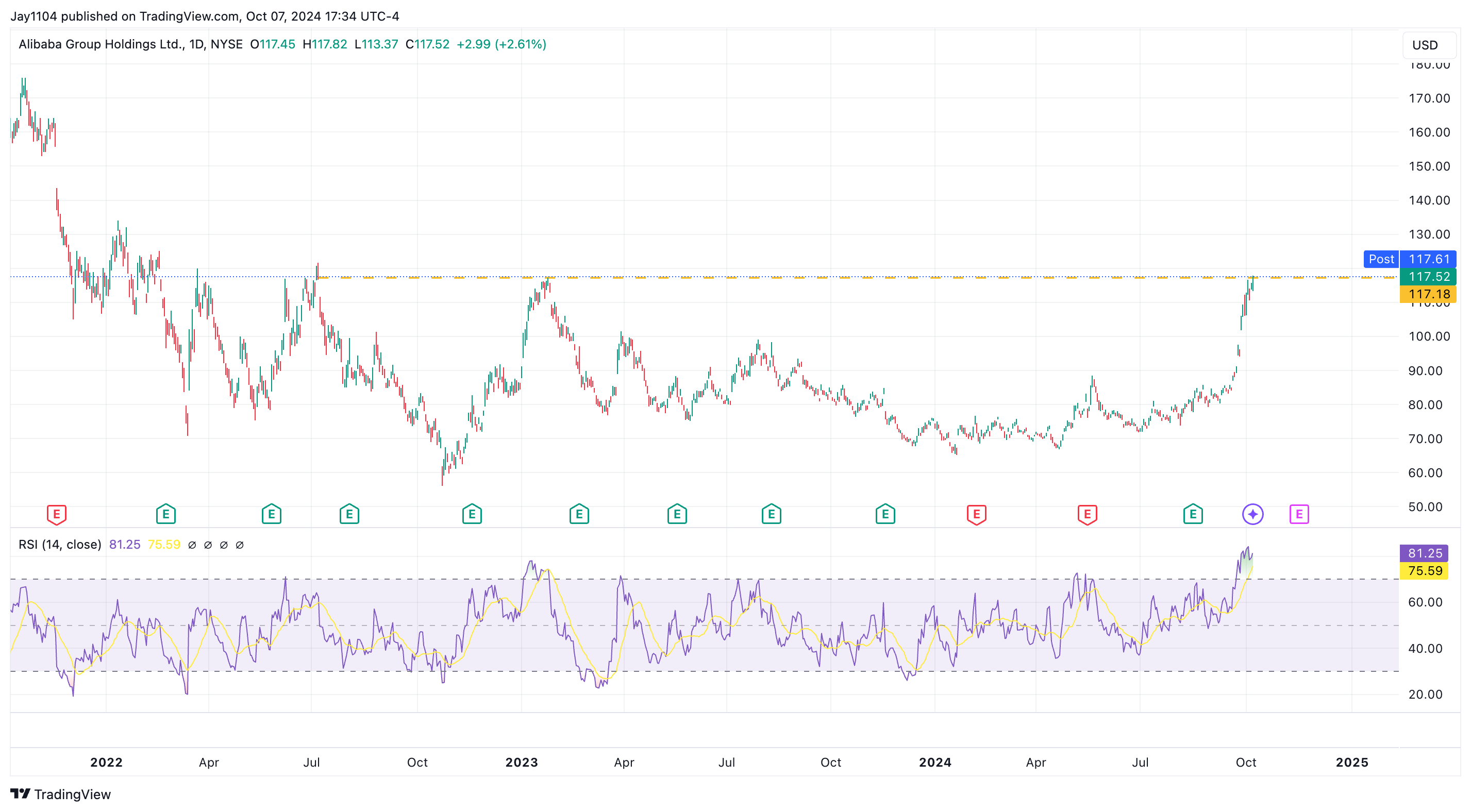
Task: Open the magenta upcoming earnings marker
Action: (x=1299, y=515)
